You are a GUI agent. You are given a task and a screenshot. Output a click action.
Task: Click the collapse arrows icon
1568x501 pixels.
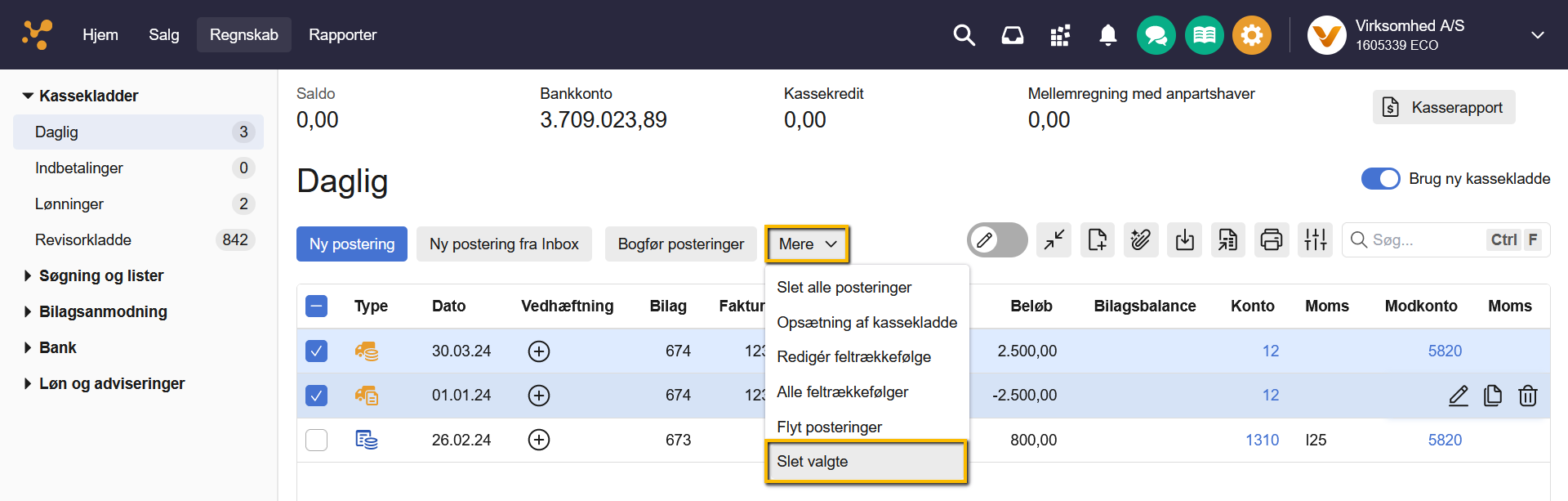[1053, 240]
